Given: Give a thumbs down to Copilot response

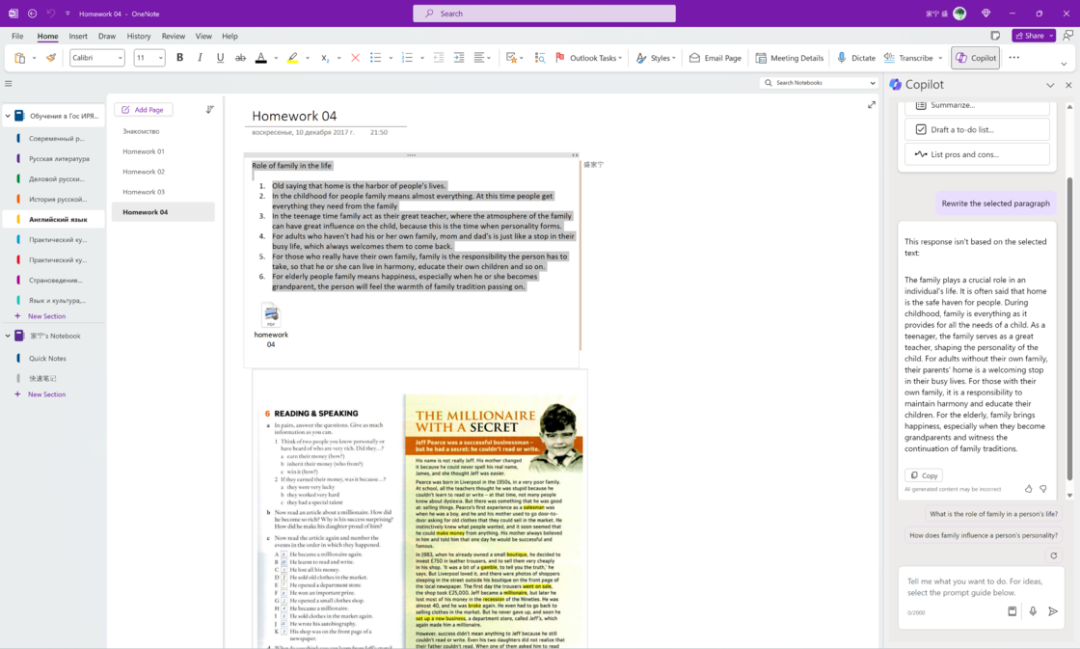Looking at the screenshot, I should (1043, 488).
